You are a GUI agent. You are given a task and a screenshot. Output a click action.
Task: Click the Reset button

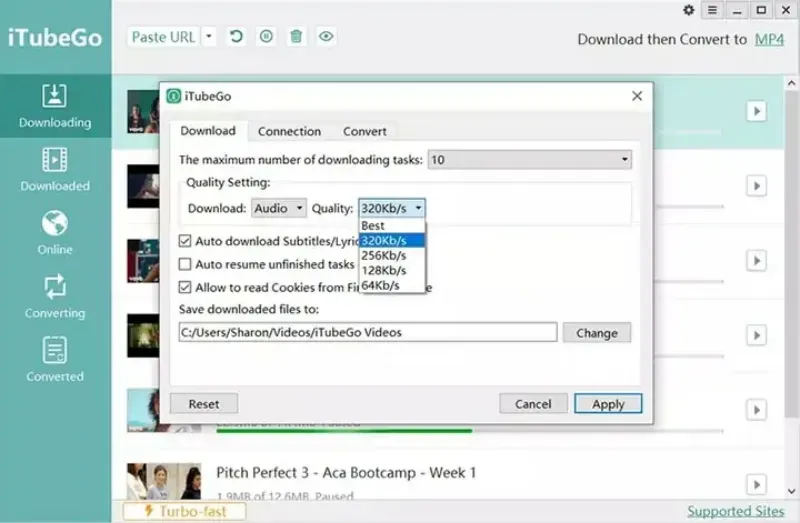point(204,404)
